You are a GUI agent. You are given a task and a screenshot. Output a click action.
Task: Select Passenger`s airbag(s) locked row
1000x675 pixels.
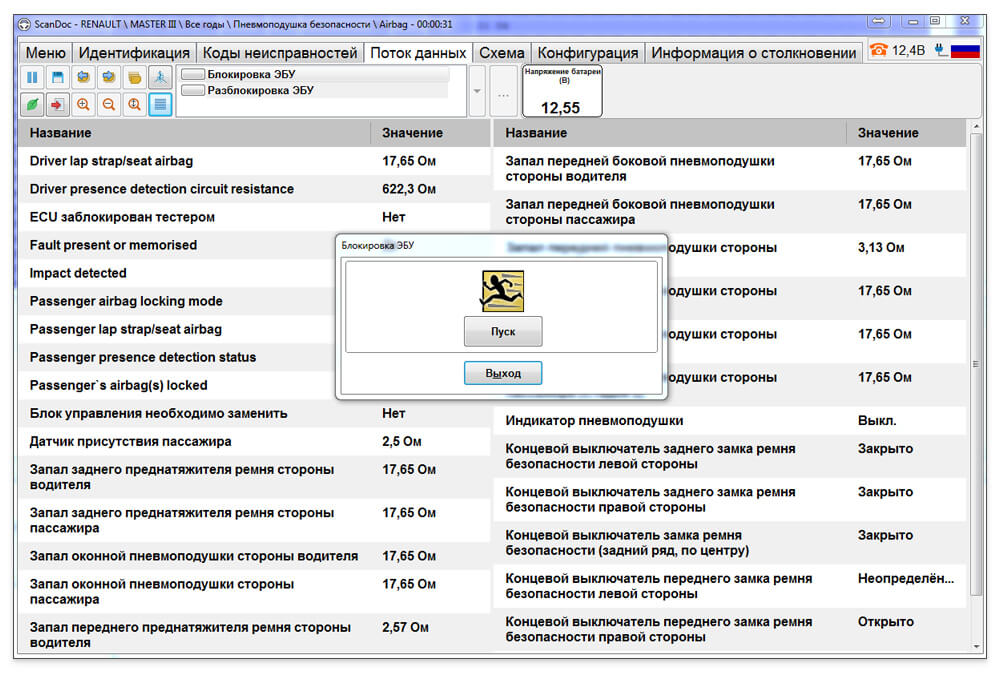(x=177, y=386)
